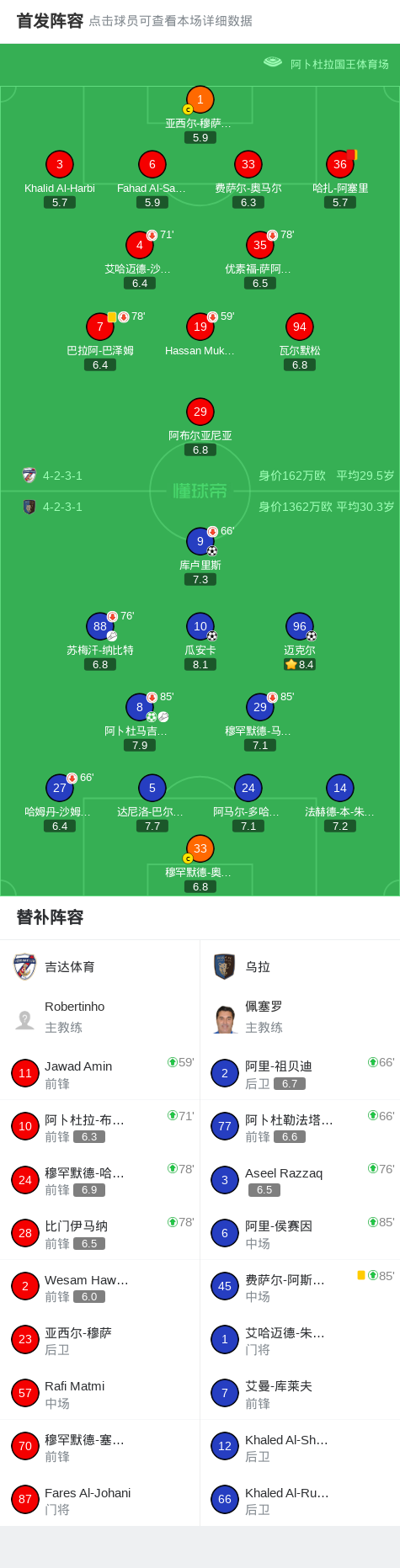Image resolution: width=400 pixels, height=1568 pixels.
Task: Click the stadium icon near 阿卜杜拉国王体育场
Action: tap(272, 62)
